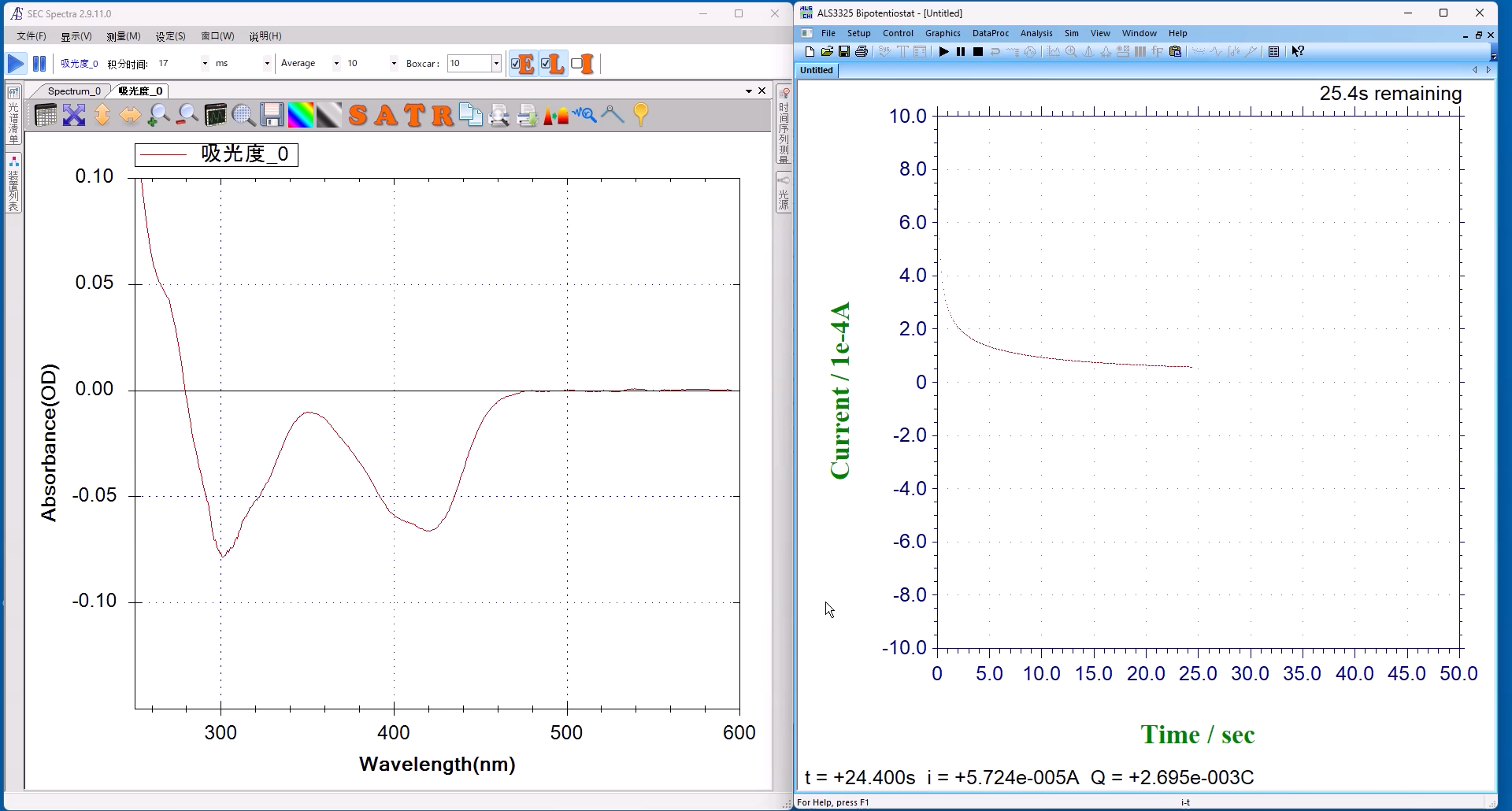The image size is (1512, 811).
Task: Pause acquisition in SEC Spectra
Action: point(39,64)
